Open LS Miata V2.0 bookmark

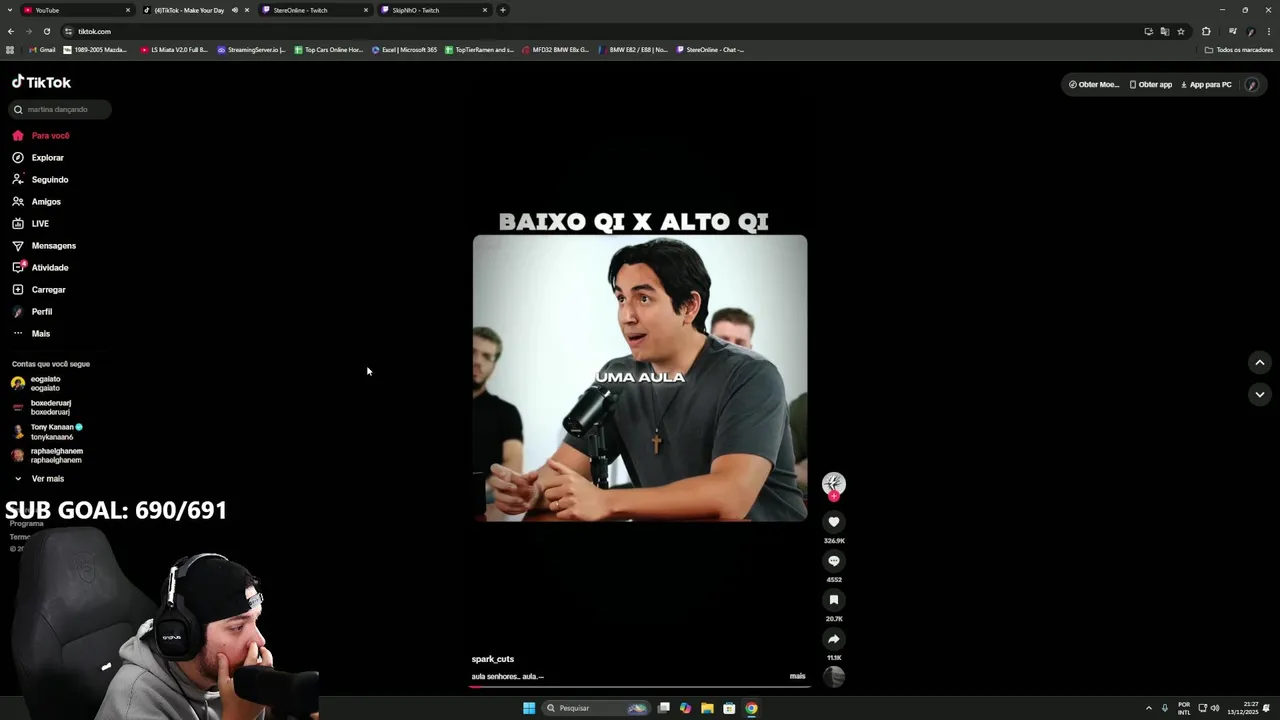tap(174, 50)
